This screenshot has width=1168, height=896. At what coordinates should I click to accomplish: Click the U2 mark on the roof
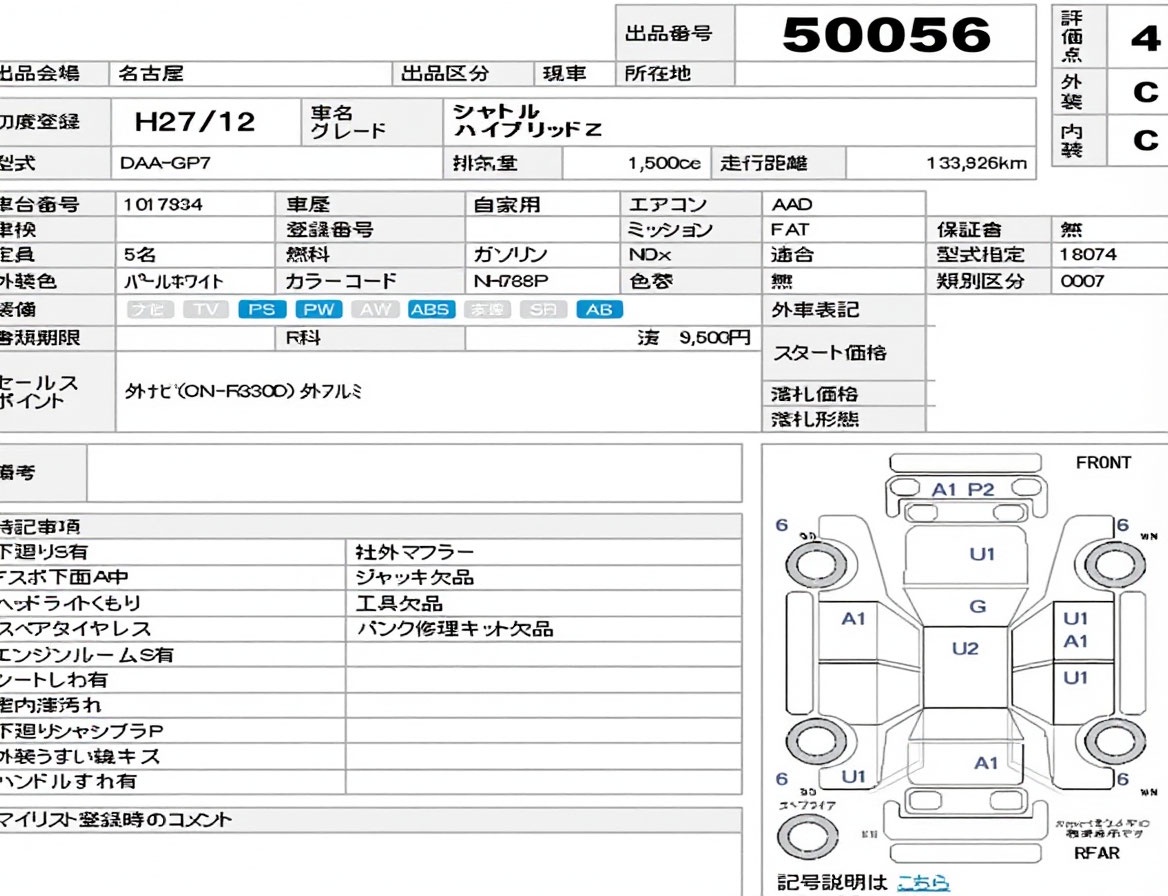965,649
